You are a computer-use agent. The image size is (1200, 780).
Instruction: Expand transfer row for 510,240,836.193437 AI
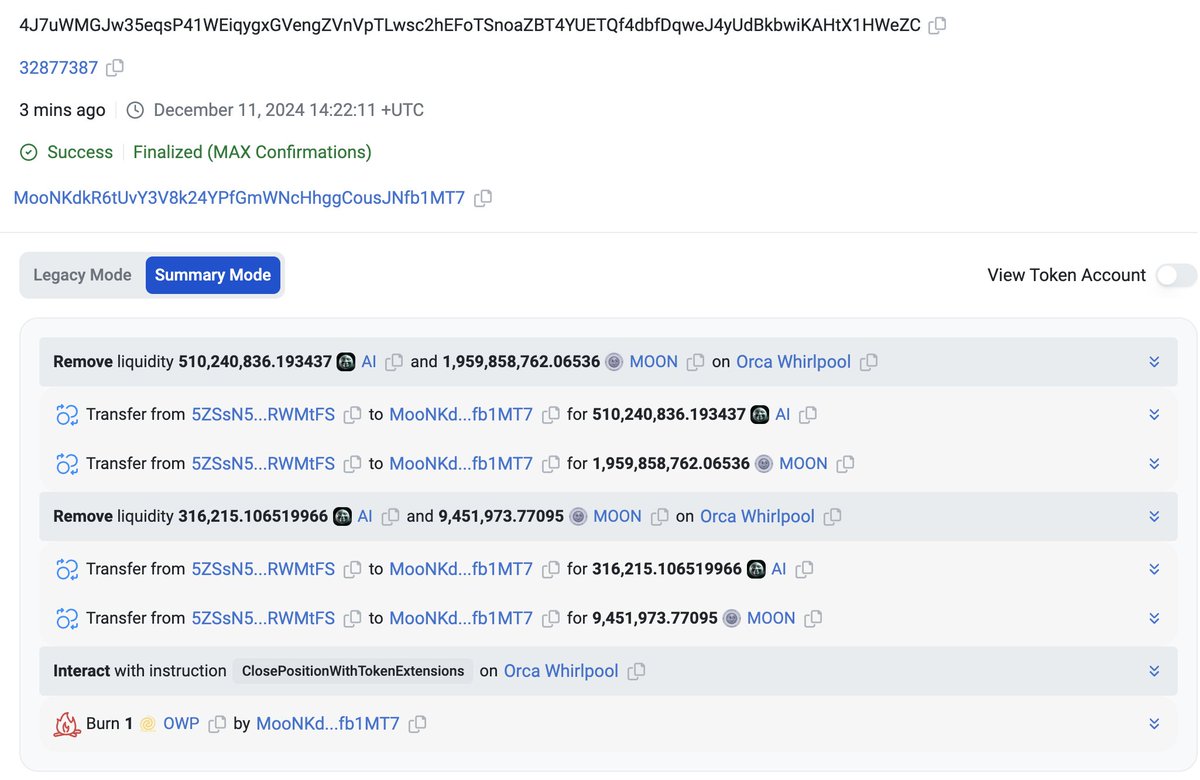pyautogui.click(x=1154, y=414)
